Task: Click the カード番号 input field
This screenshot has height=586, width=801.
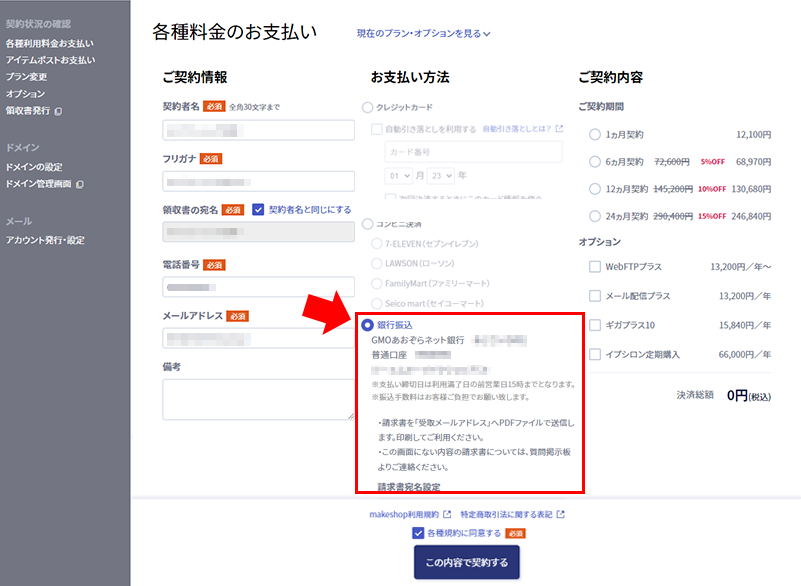Action: pyautogui.click(x=475, y=152)
